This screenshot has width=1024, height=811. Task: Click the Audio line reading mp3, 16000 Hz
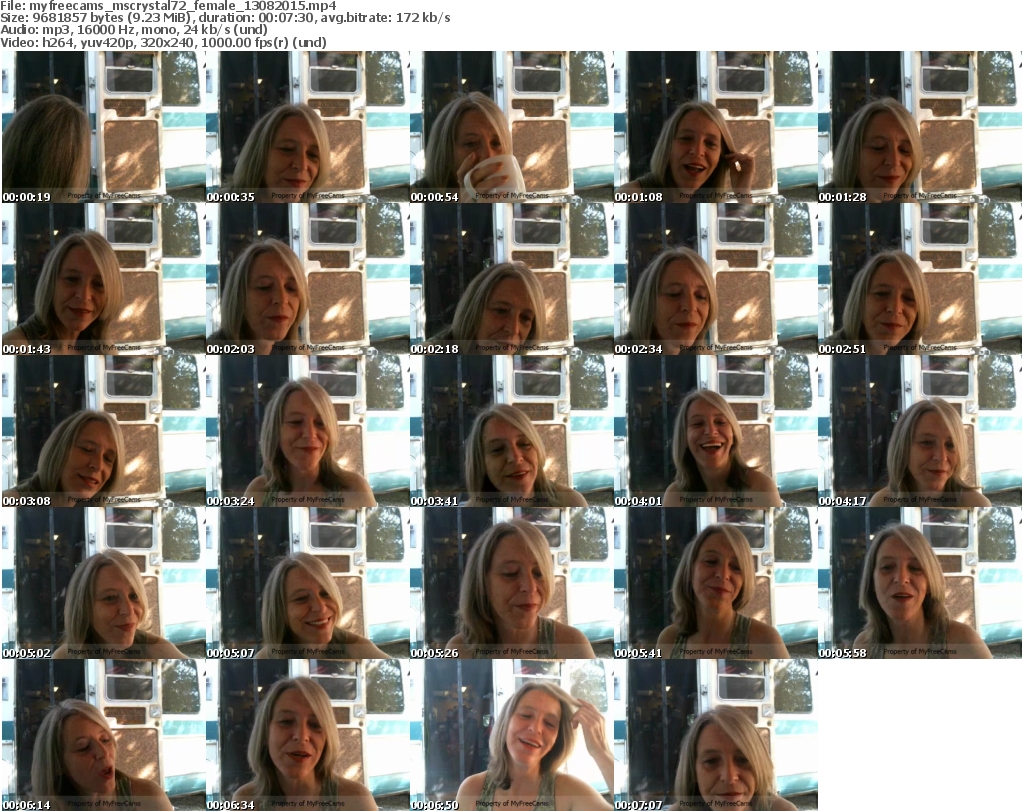click(x=134, y=30)
